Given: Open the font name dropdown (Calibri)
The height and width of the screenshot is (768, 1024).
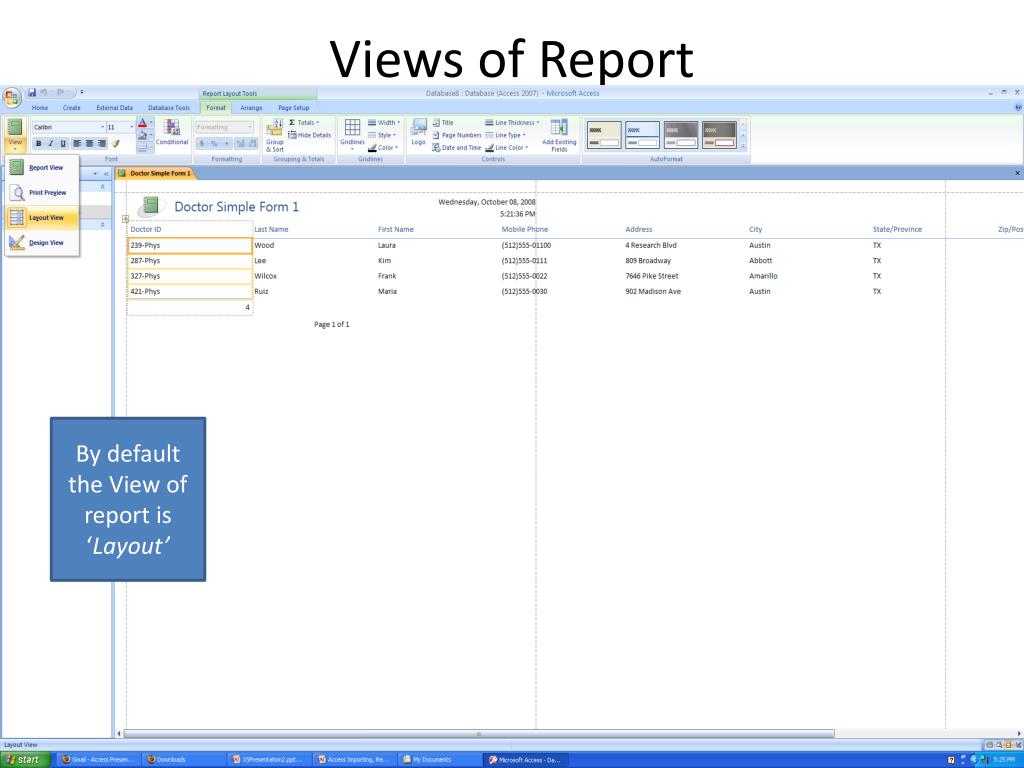Looking at the screenshot, I should [103, 127].
